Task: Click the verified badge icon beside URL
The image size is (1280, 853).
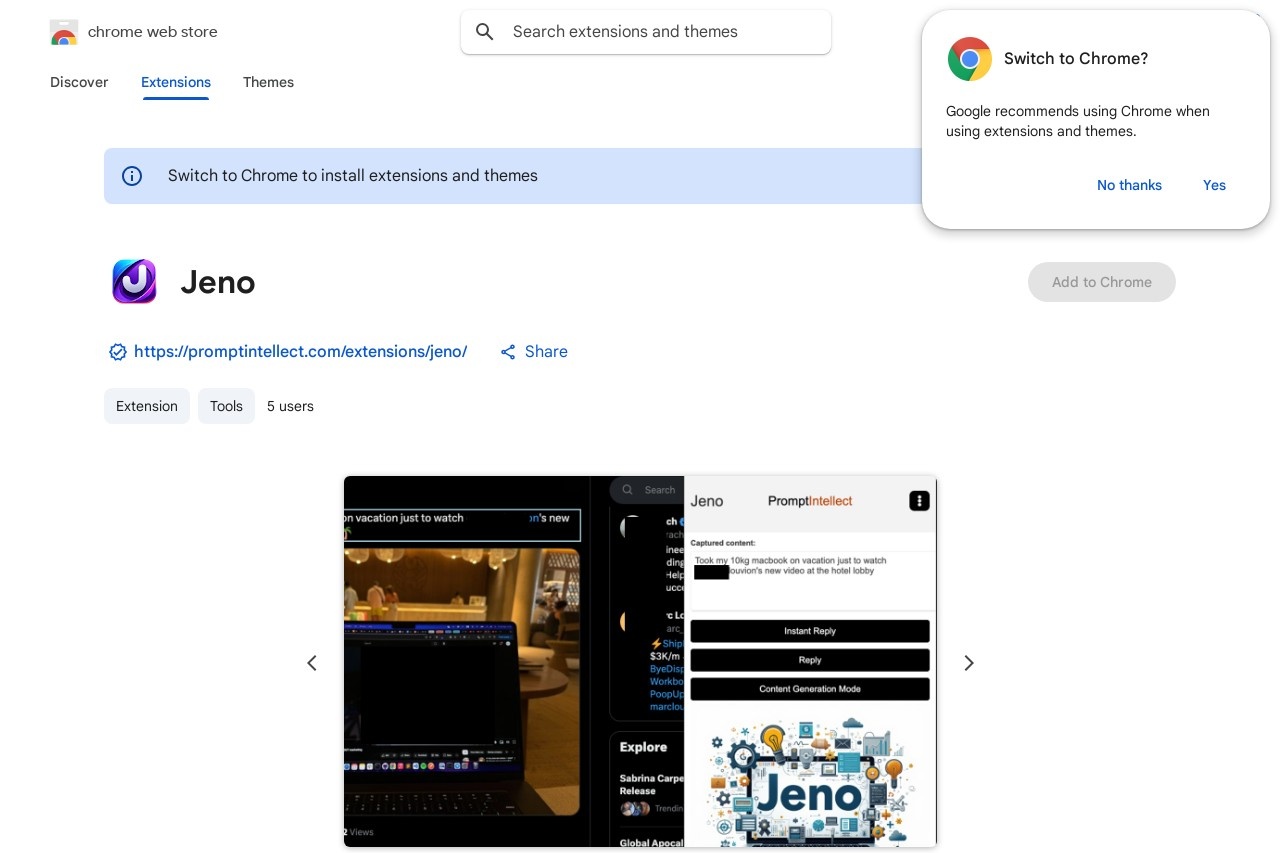Action: pyautogui.click(x=118, y=352)
